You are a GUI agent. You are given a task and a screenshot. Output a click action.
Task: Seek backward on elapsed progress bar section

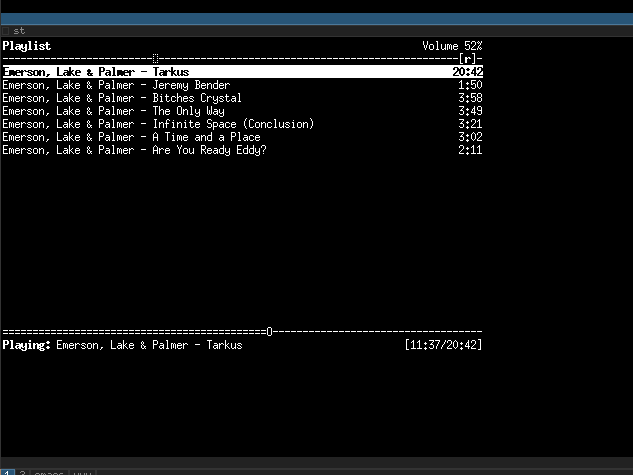(x=130, y=331)
